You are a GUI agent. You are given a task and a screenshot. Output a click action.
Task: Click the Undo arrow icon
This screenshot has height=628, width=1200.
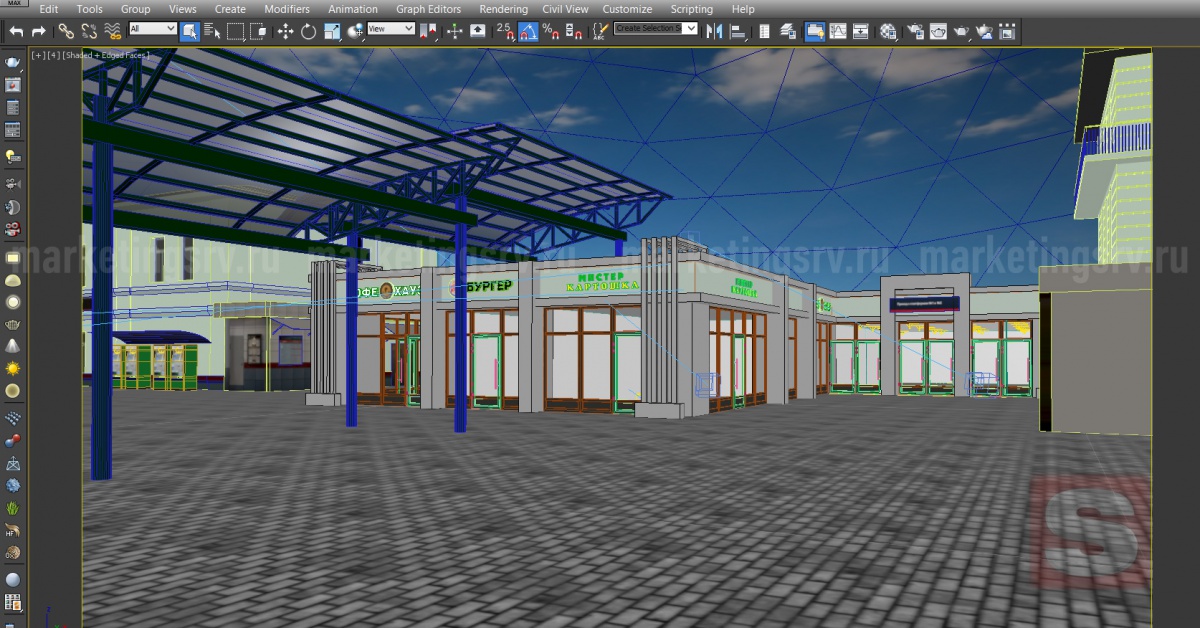click(16, 31)
